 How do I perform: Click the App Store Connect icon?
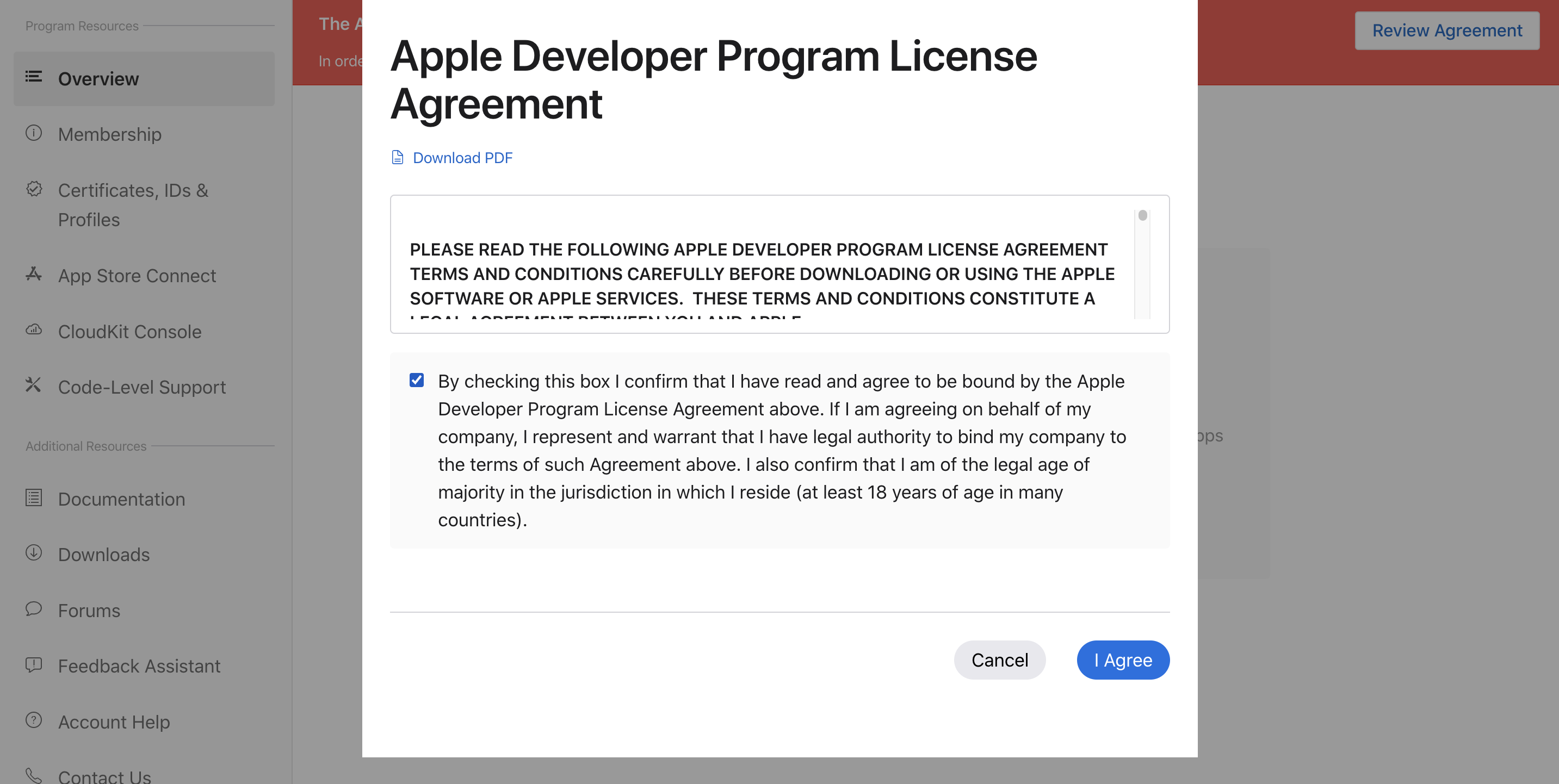point(33,274)
